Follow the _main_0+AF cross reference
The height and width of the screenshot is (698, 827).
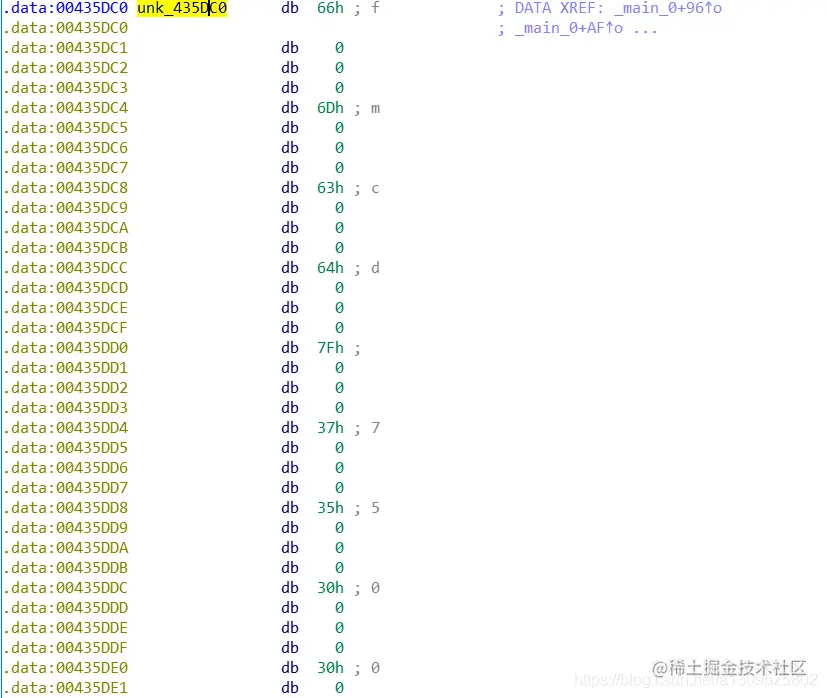tap(569, 28)
